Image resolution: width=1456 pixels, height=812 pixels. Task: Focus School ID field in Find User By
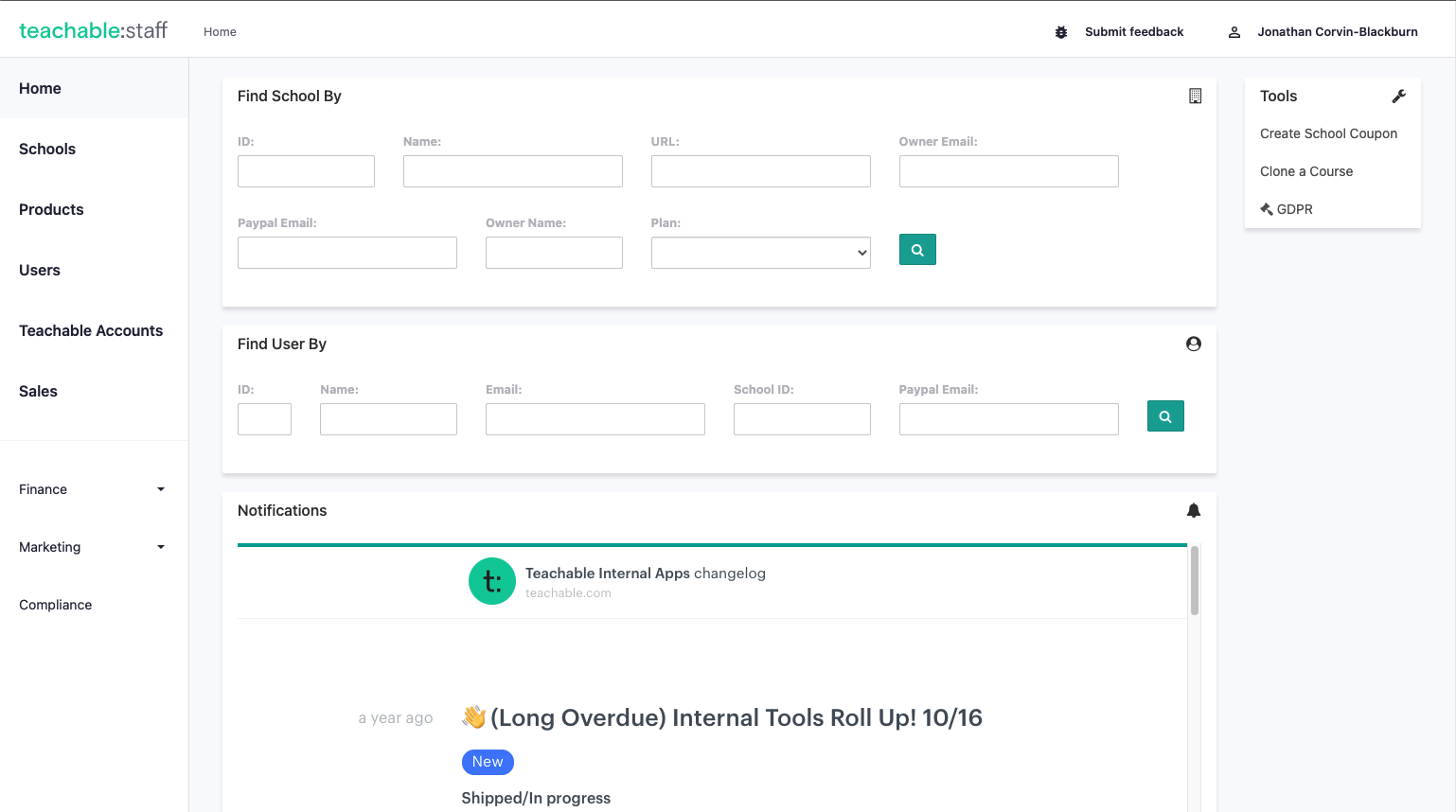[x=802, y=419]
